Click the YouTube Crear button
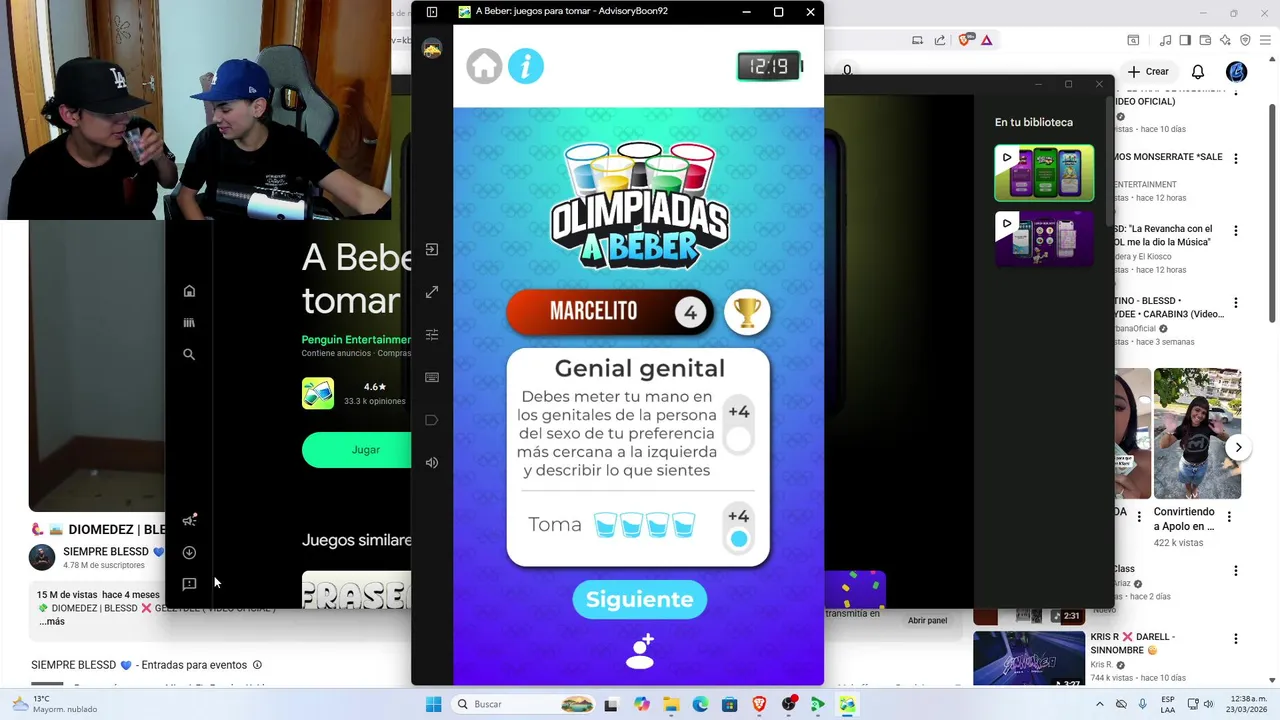The width and height of the screenshot is (1280, 720). pos(1148,72)
